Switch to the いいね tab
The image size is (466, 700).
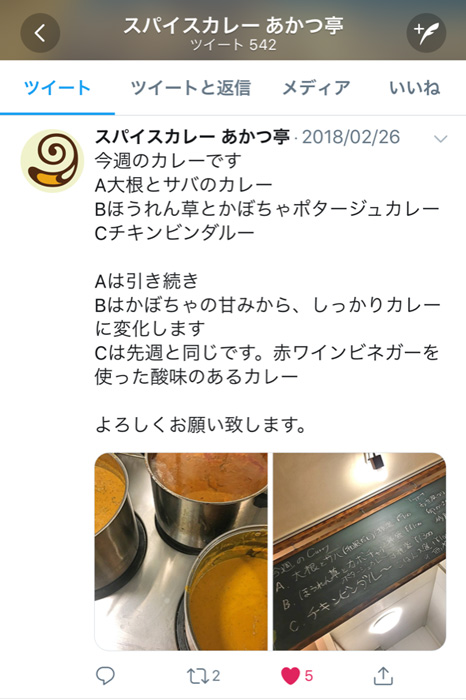coord(415,88)
